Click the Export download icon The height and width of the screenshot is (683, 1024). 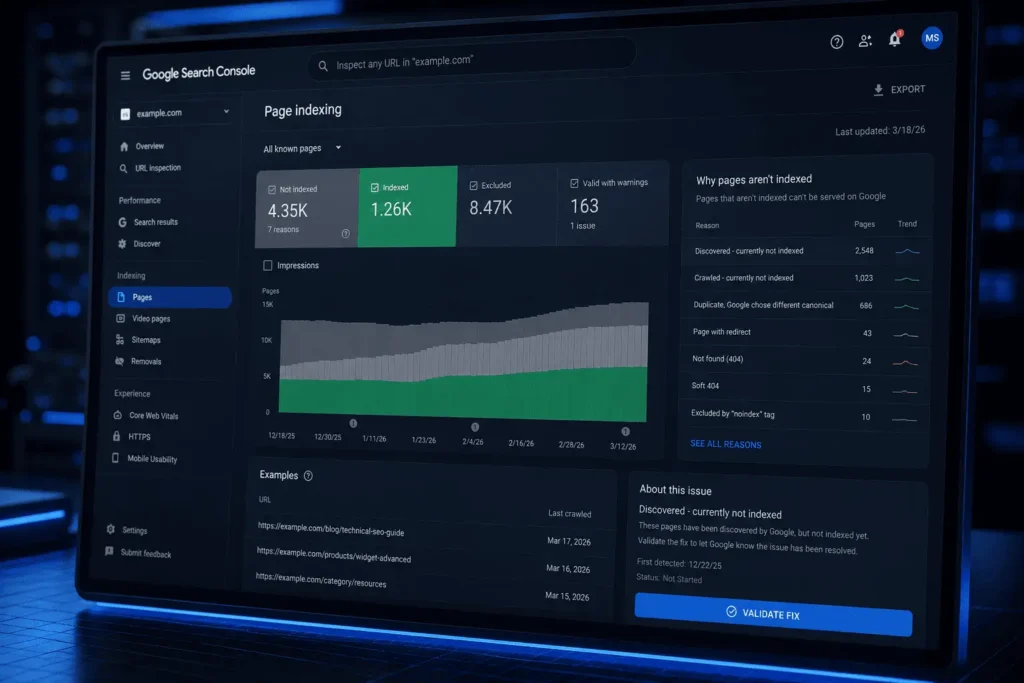pyautogui.click(x=878, y=90)
